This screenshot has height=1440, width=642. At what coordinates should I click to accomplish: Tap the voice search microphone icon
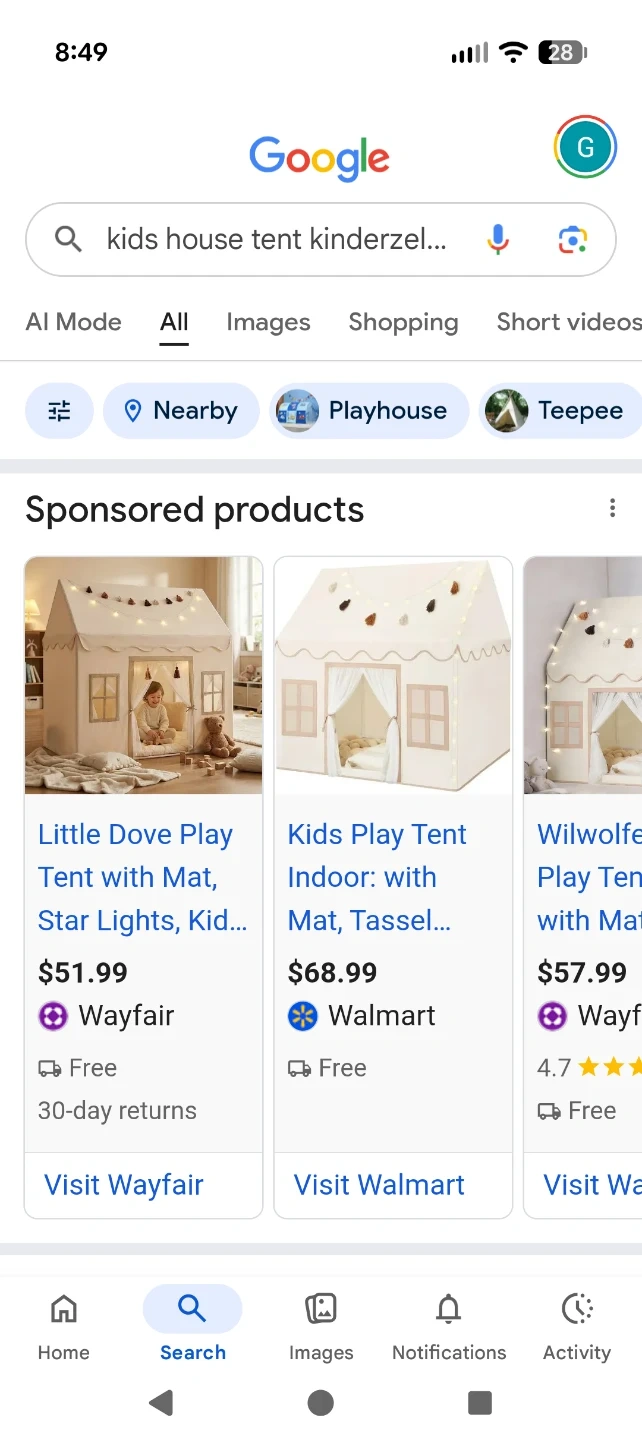point(498,239)
